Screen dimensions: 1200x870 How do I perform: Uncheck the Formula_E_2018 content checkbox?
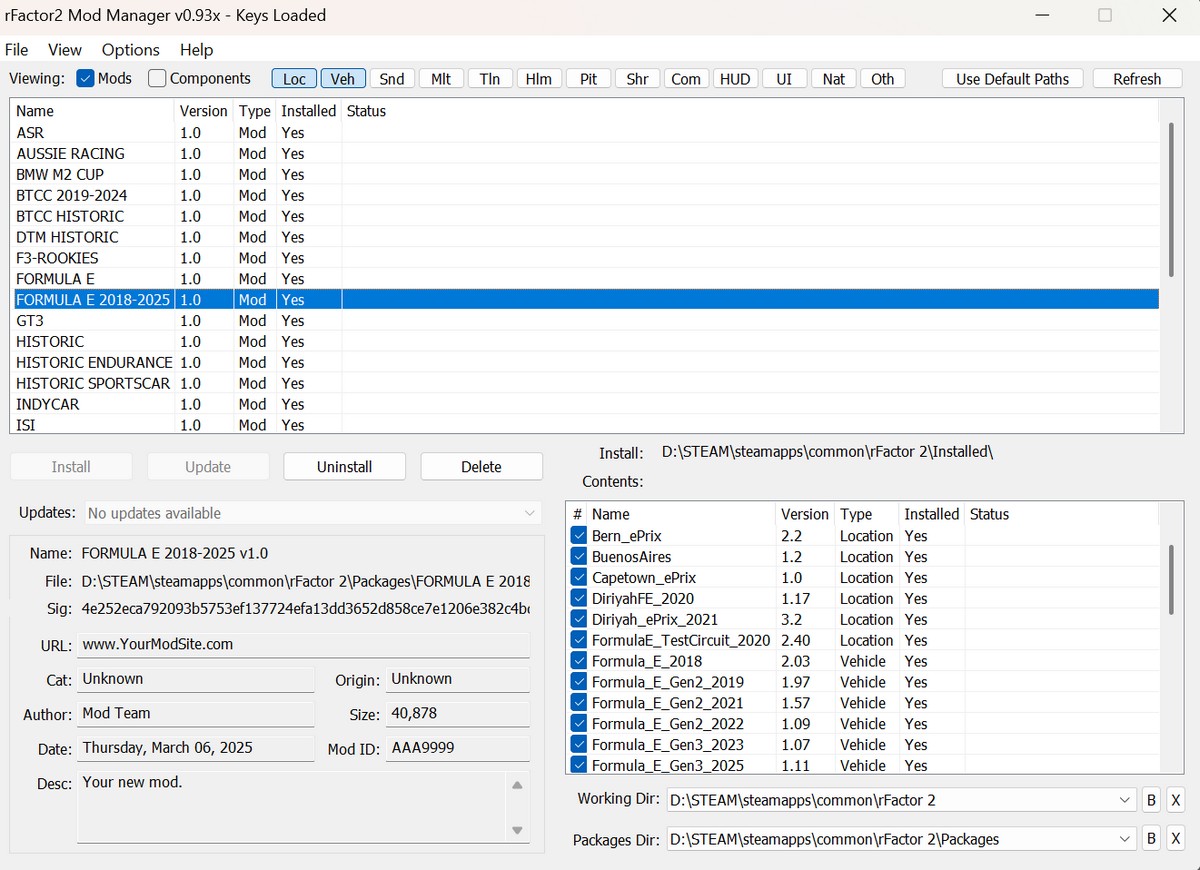(579, 661)
